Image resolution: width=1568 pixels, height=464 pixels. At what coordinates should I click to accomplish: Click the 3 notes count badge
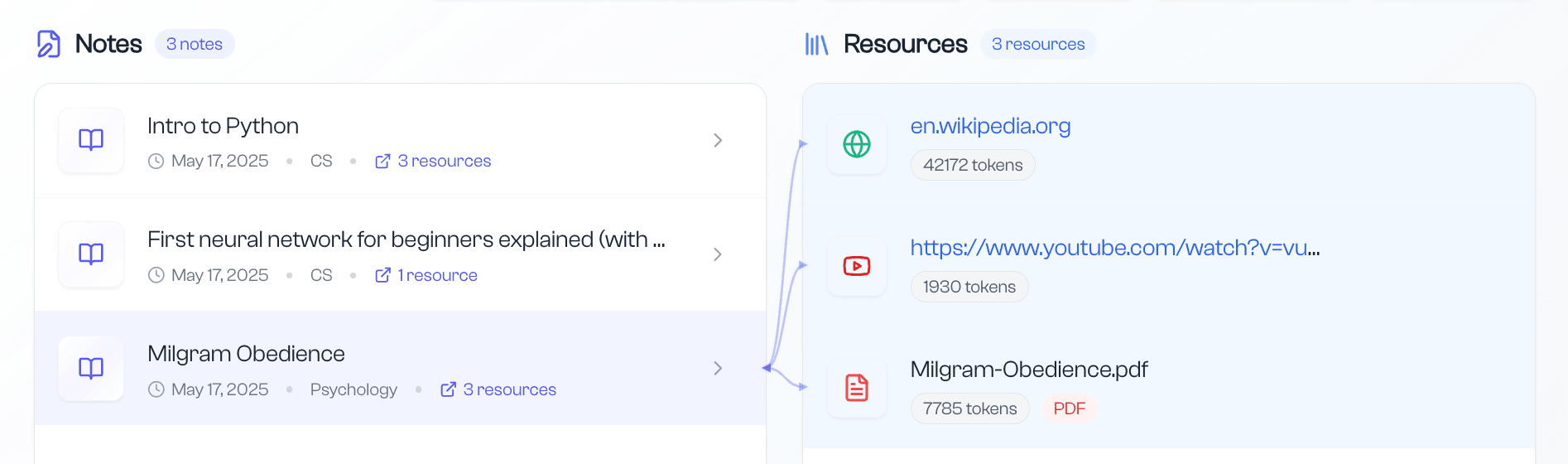click(195, 44)
